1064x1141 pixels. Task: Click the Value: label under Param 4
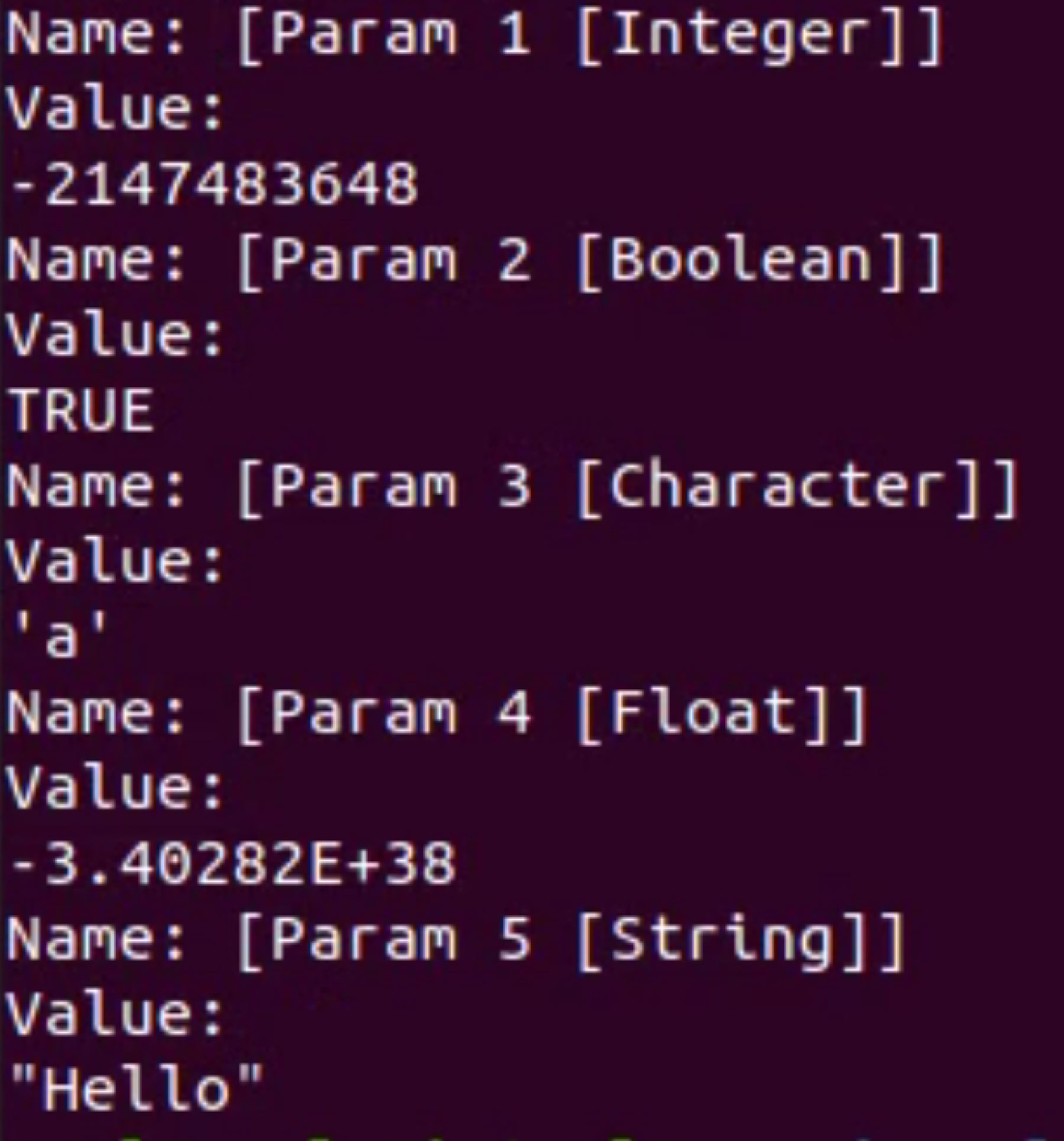116,789
